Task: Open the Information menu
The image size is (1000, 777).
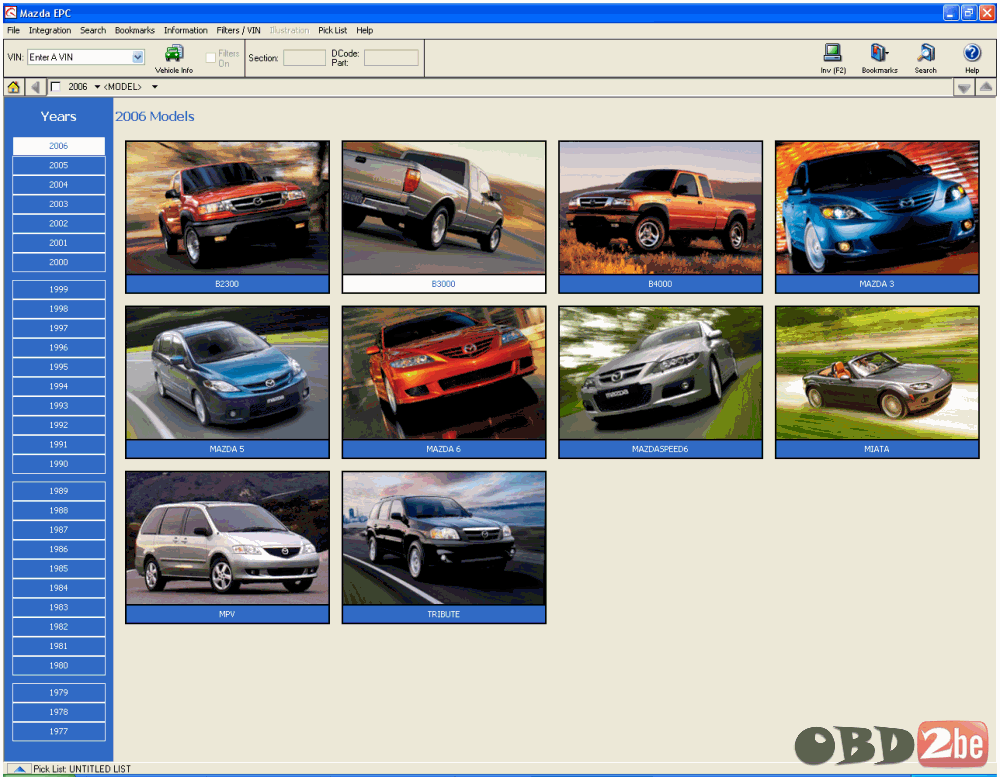Action: click(x=186, y=30)
